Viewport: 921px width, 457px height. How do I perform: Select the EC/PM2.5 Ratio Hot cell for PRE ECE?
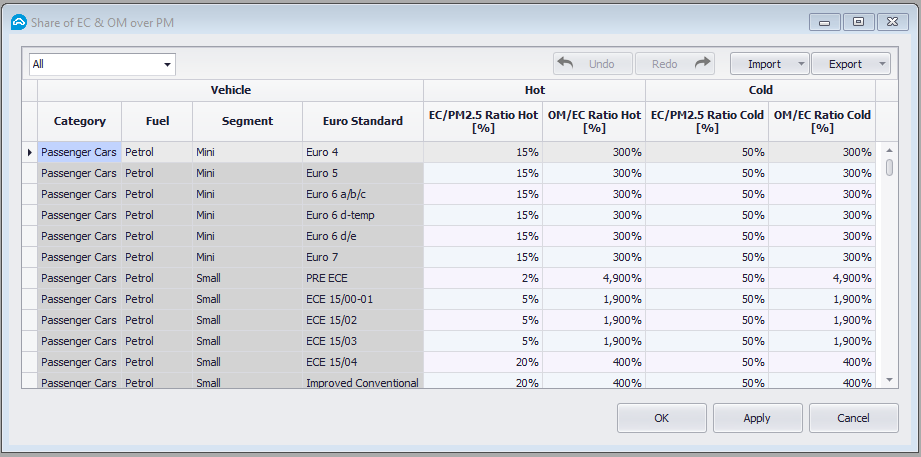pyautogui.click(x=483, y=278)
